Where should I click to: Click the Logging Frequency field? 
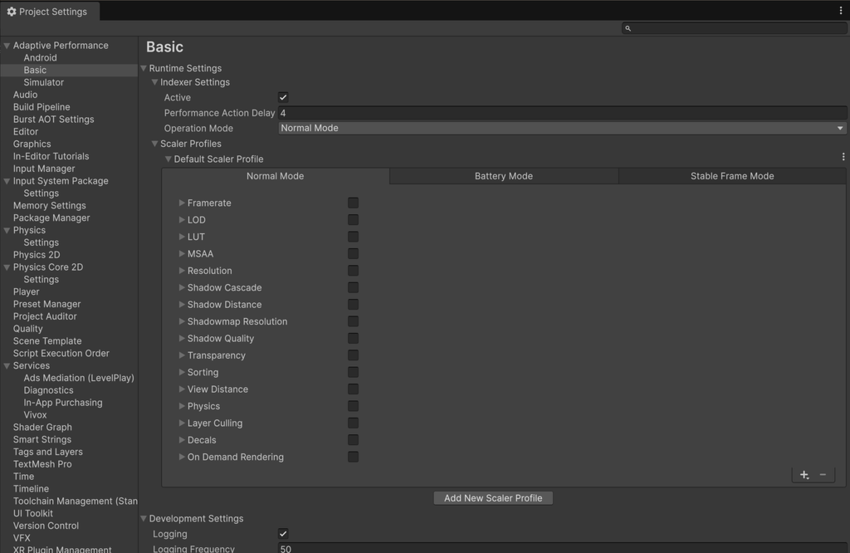(x=562, y=548)
